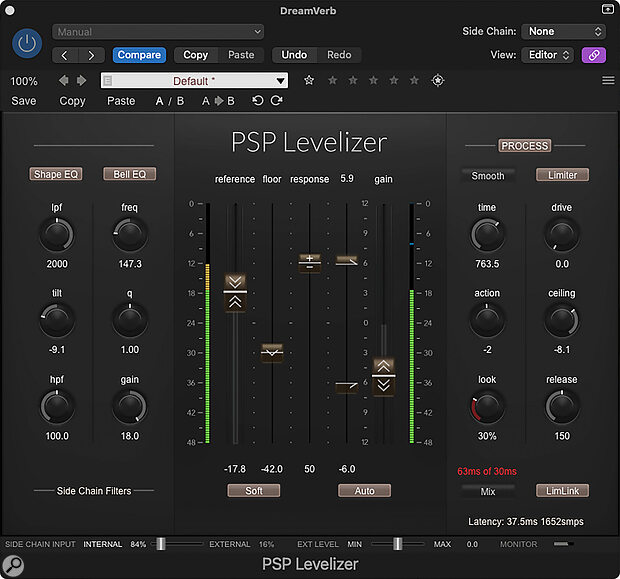Click the purple link icon button
The image size is (620, 579).
coord(594,55)
